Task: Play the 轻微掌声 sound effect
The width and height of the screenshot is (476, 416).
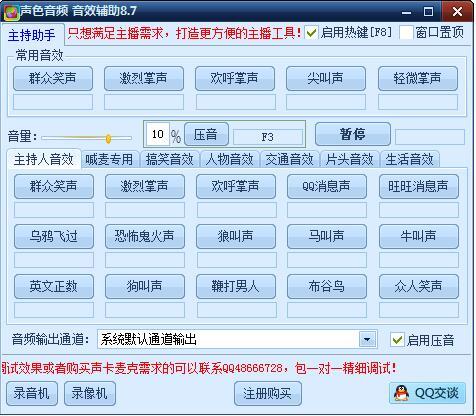Action: point(418,79)
